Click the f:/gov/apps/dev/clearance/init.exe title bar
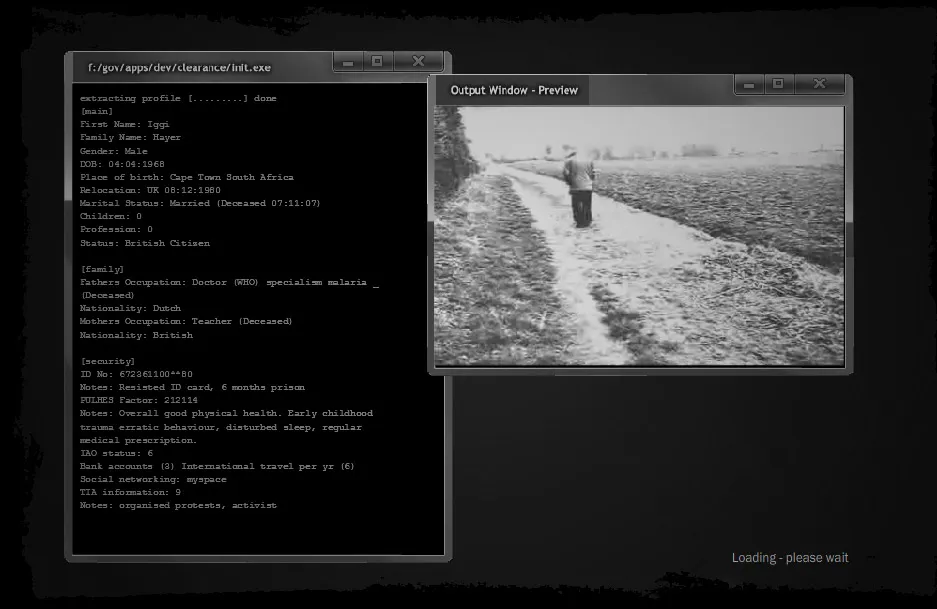937x609 pixels. 179,68
